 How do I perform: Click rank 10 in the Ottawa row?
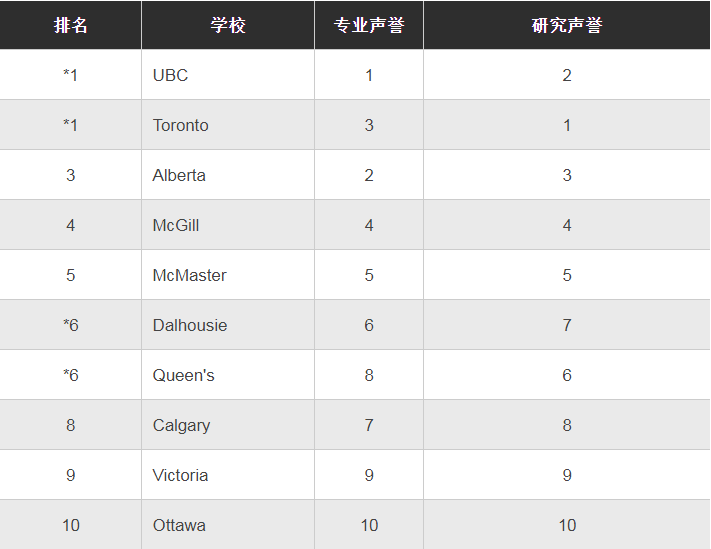(70, 525)
